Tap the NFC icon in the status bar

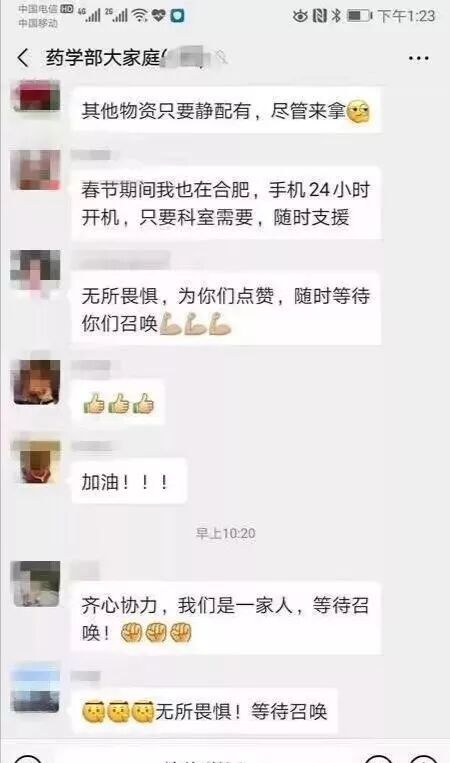tap(320, 16)
